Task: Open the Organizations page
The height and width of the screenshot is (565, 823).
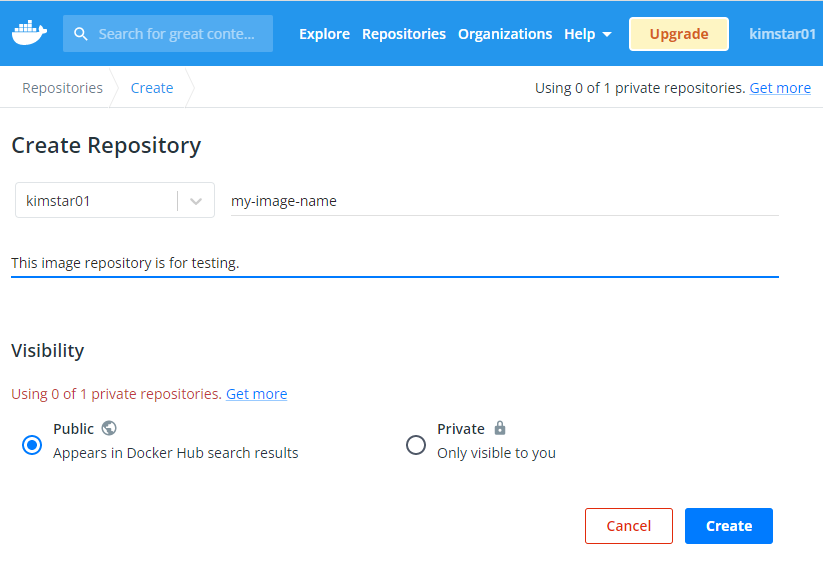Action: [x=505, y=34]
